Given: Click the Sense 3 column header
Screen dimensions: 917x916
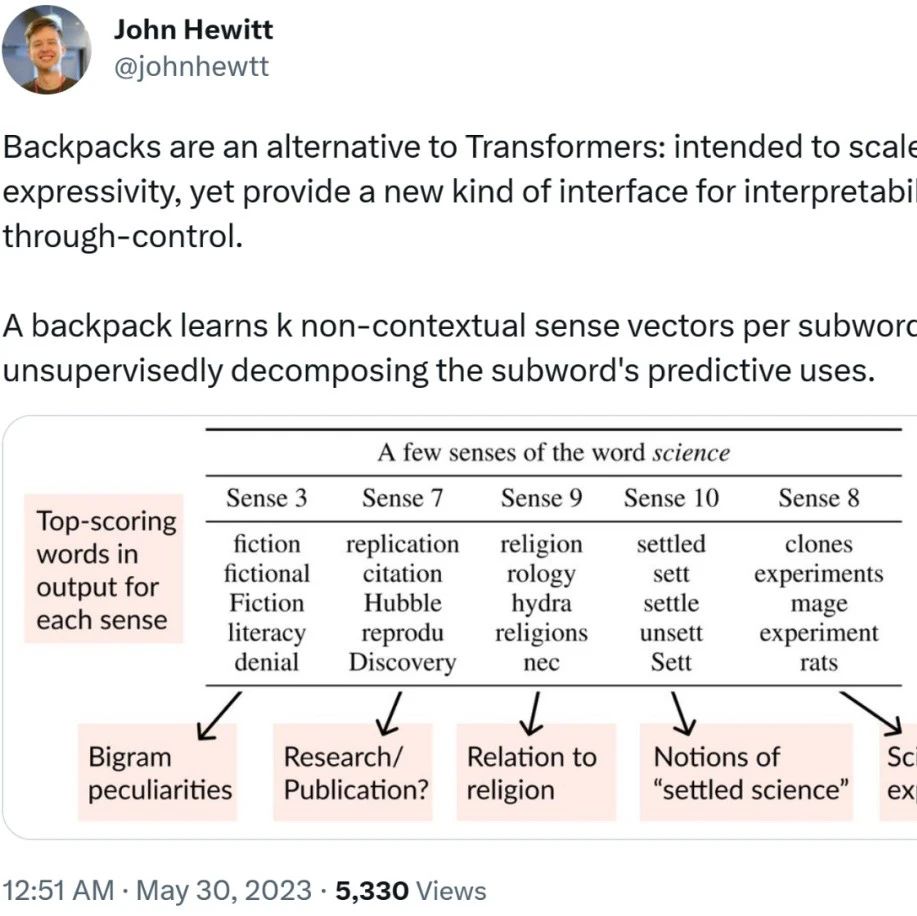Looking at the screenshot, I should point(267,498).
